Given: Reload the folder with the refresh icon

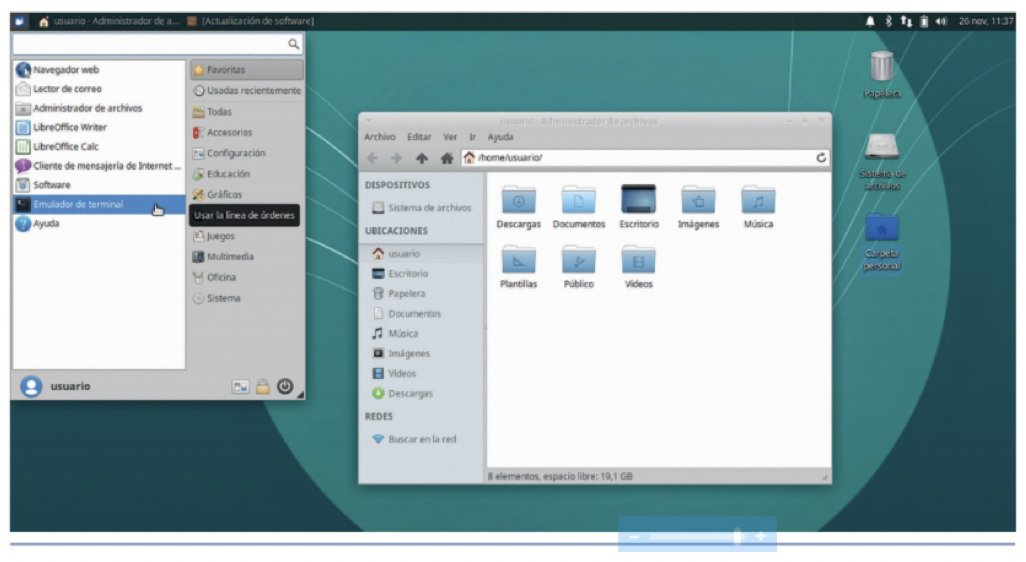Looking at the screenshot, I should pyautogui.click(x=821, y=158).
